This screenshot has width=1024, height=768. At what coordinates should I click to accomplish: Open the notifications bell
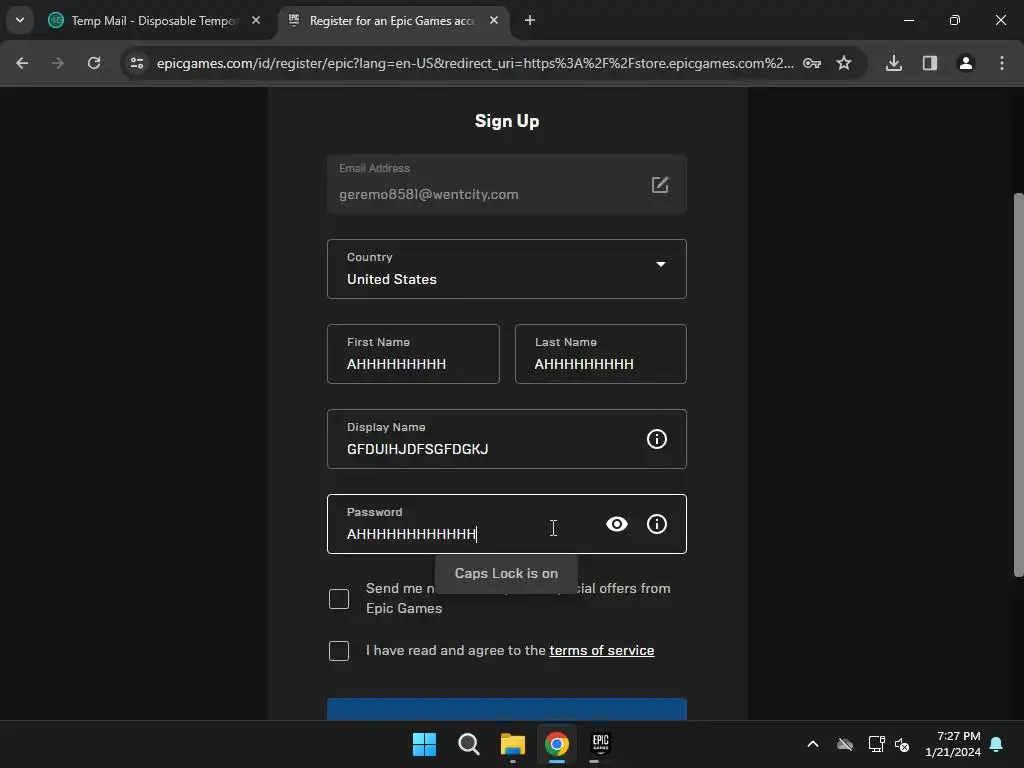click(997, 744)
